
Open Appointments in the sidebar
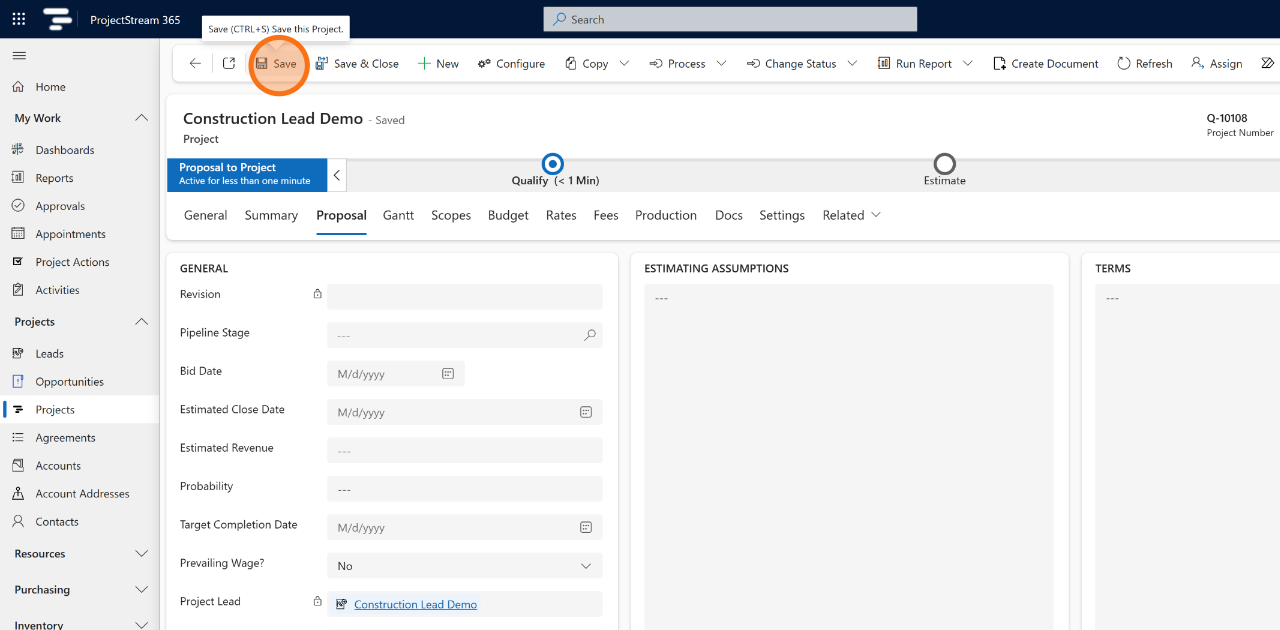[x=70, y=234]
